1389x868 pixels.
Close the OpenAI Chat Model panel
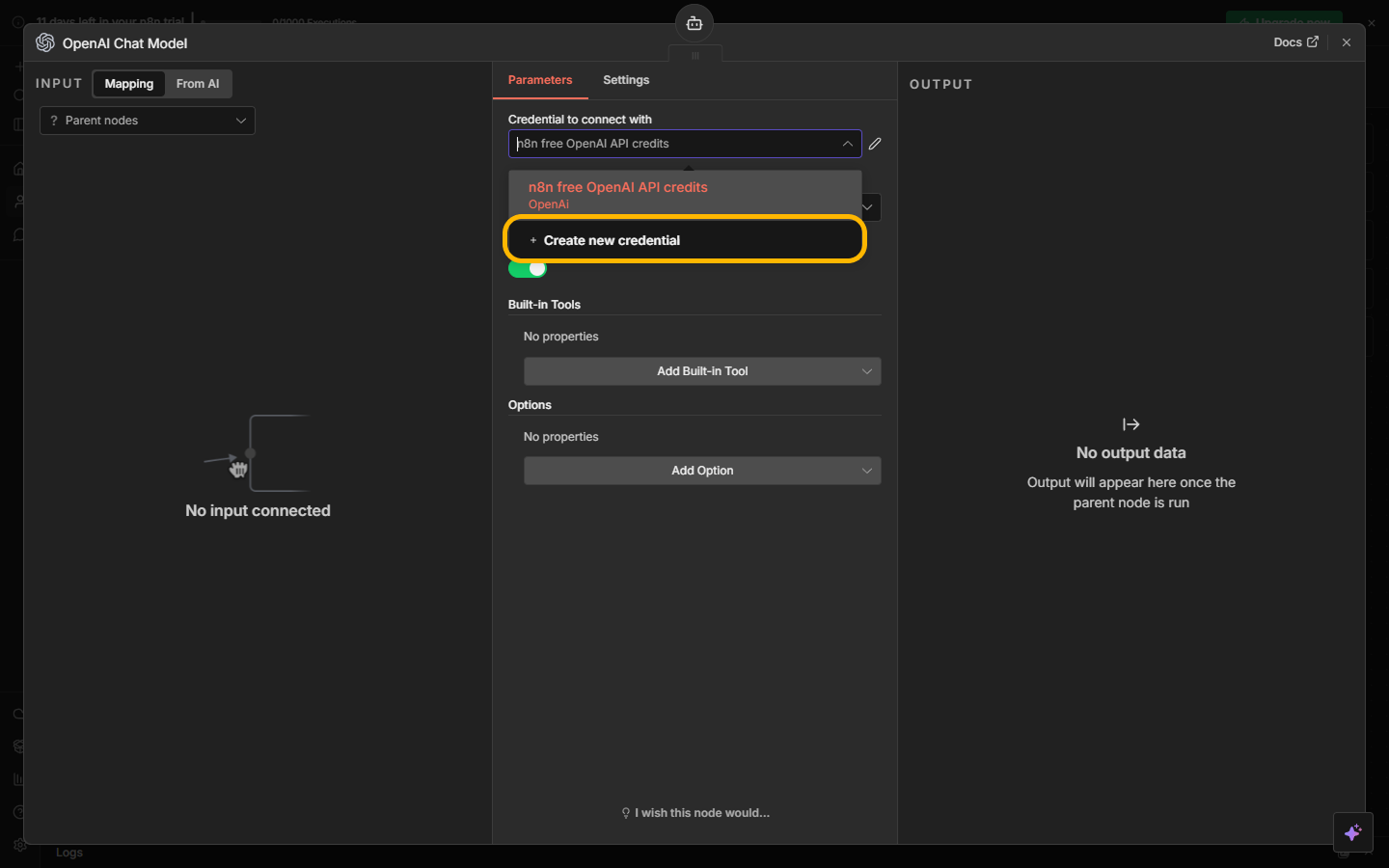(1347, 42)
